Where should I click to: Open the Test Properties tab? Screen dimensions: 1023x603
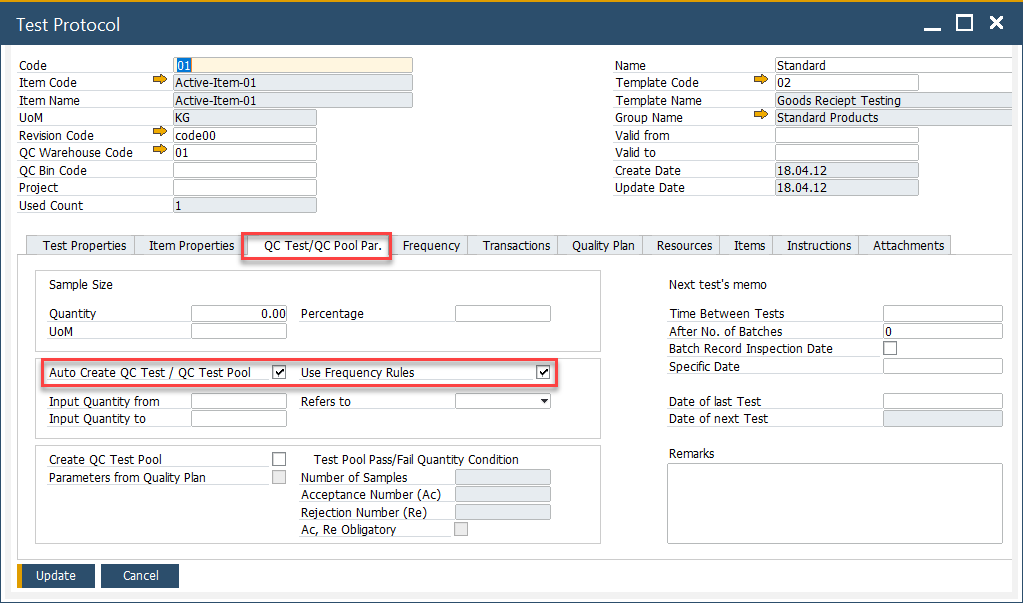[x=84, y=246]
